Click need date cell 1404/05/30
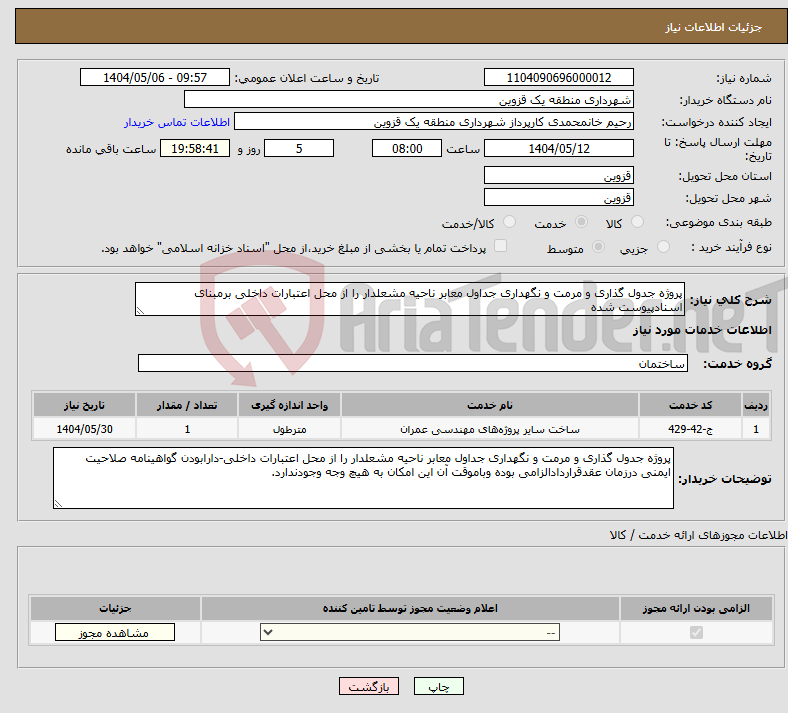Viewport: 788px width, 713px height. [x=84, y=429]
